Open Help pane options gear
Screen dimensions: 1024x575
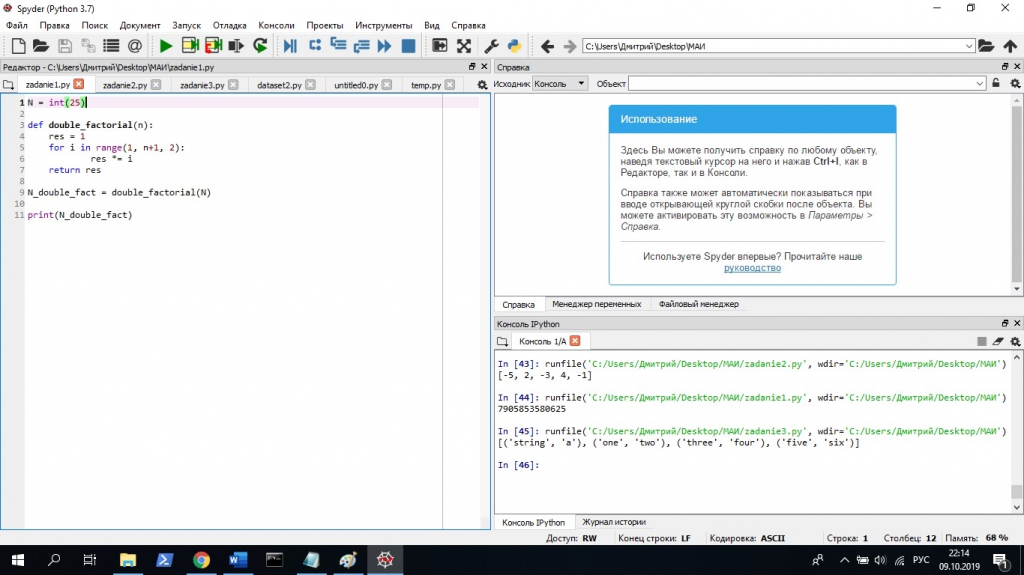coord(1015,84)
